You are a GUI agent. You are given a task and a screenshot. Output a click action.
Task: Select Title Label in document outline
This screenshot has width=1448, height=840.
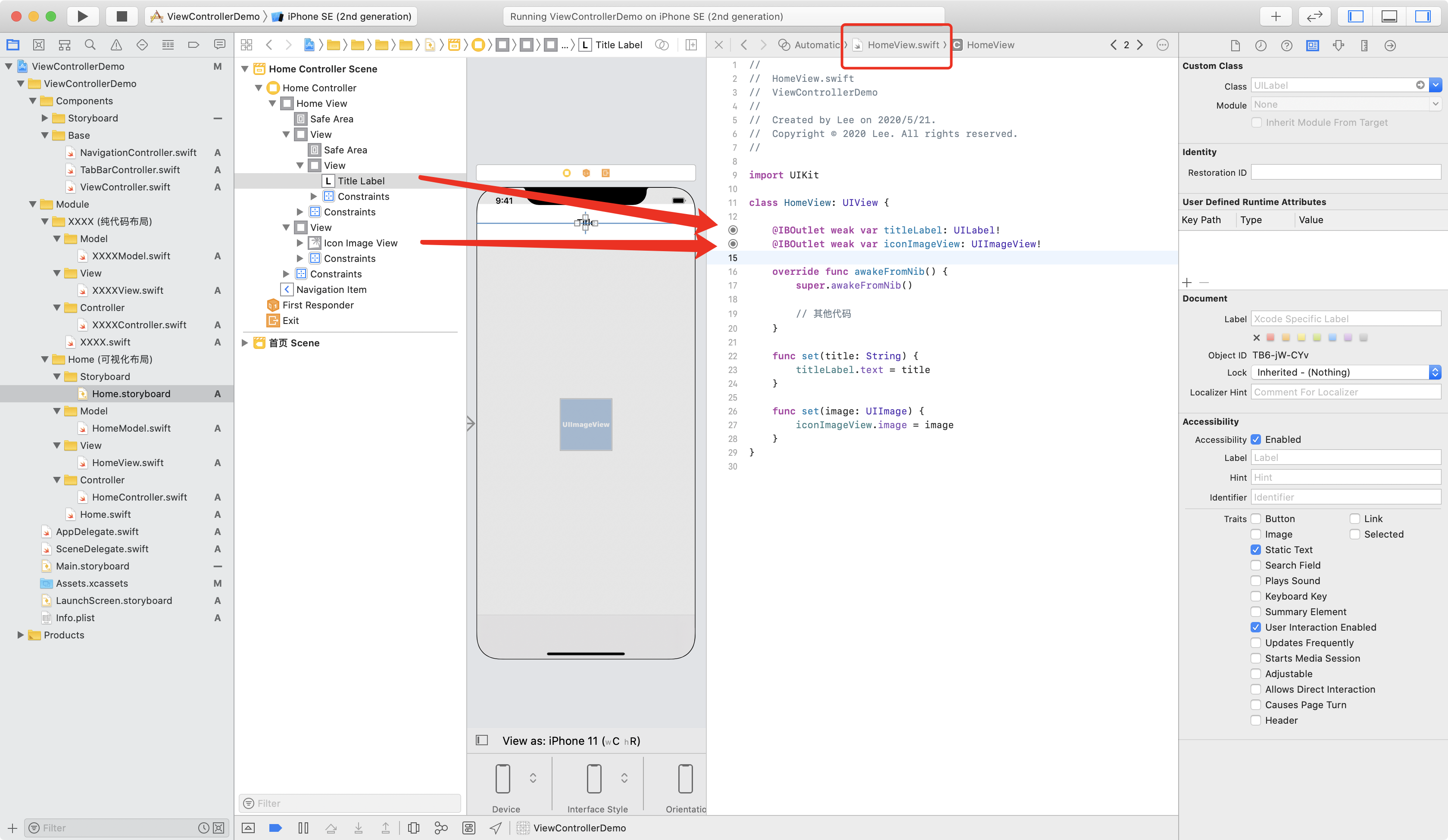(361, 181)
